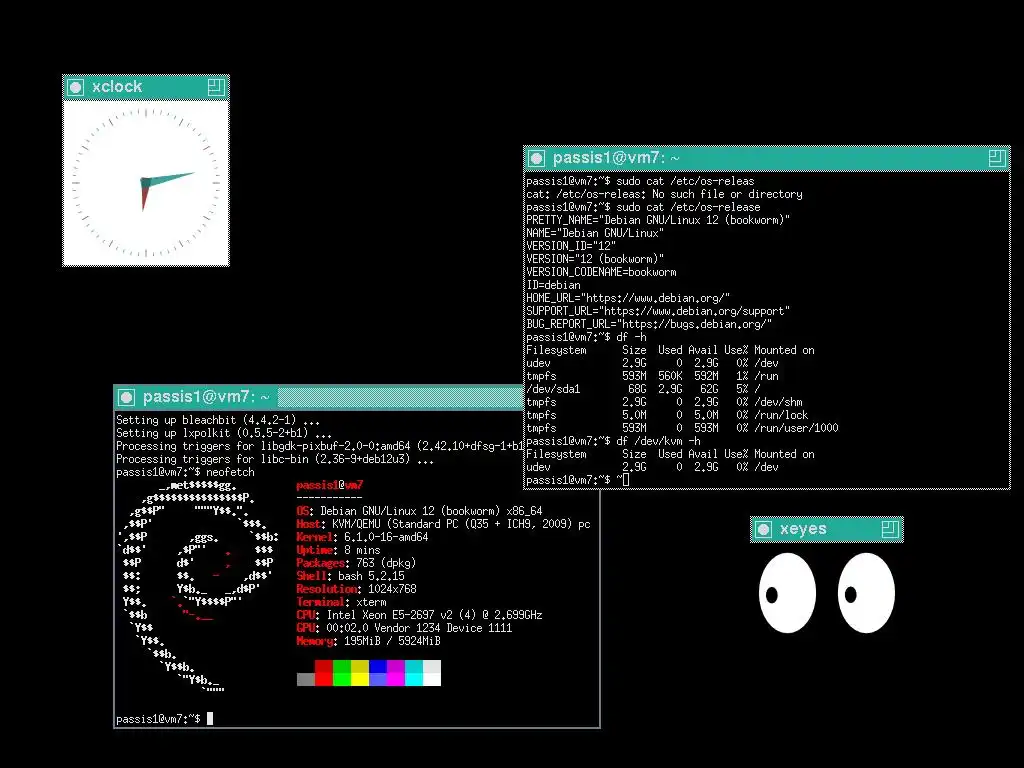1024x768 pixels.
Task: Click the CPU: Intel Xeon E5-2697 line
Action: [419, 615]
